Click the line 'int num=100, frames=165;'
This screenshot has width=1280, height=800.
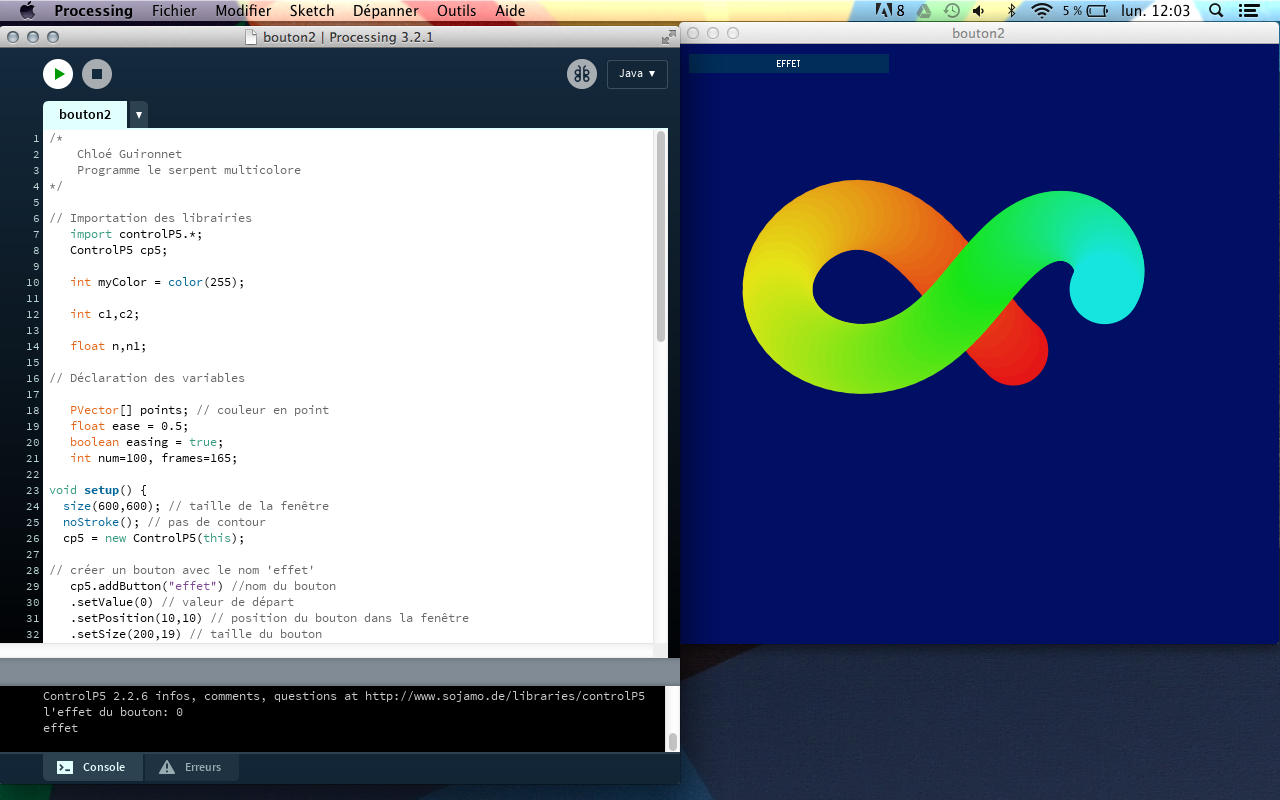(154, 458)
